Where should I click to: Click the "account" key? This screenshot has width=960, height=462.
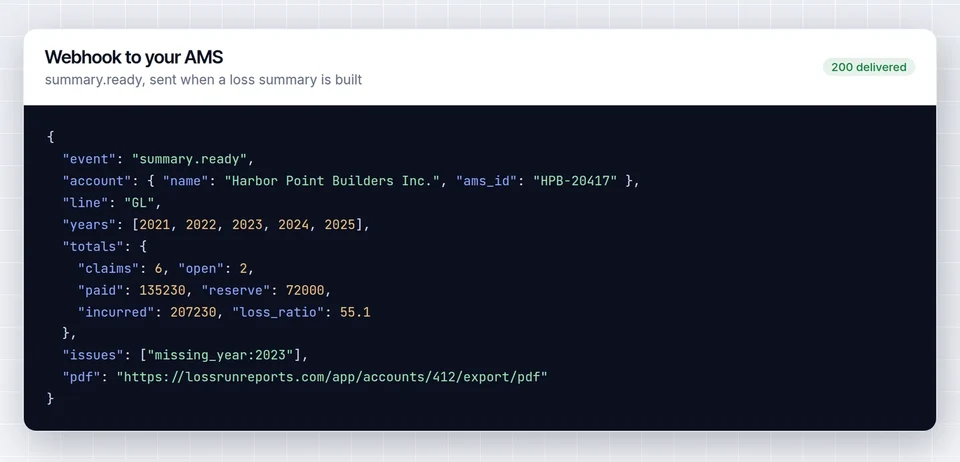97,181
